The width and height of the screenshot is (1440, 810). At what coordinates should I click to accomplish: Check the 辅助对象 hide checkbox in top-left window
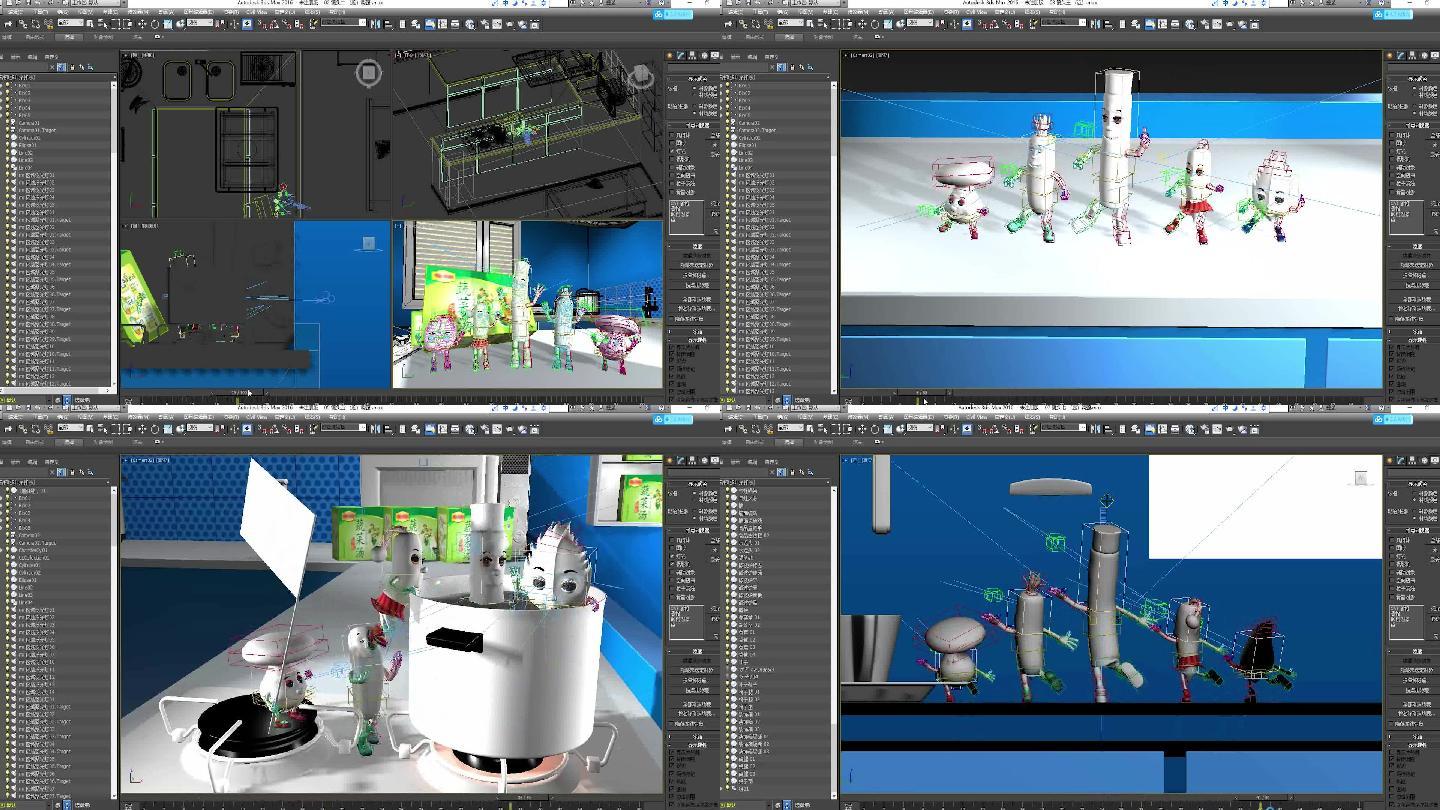pos(672,167)
